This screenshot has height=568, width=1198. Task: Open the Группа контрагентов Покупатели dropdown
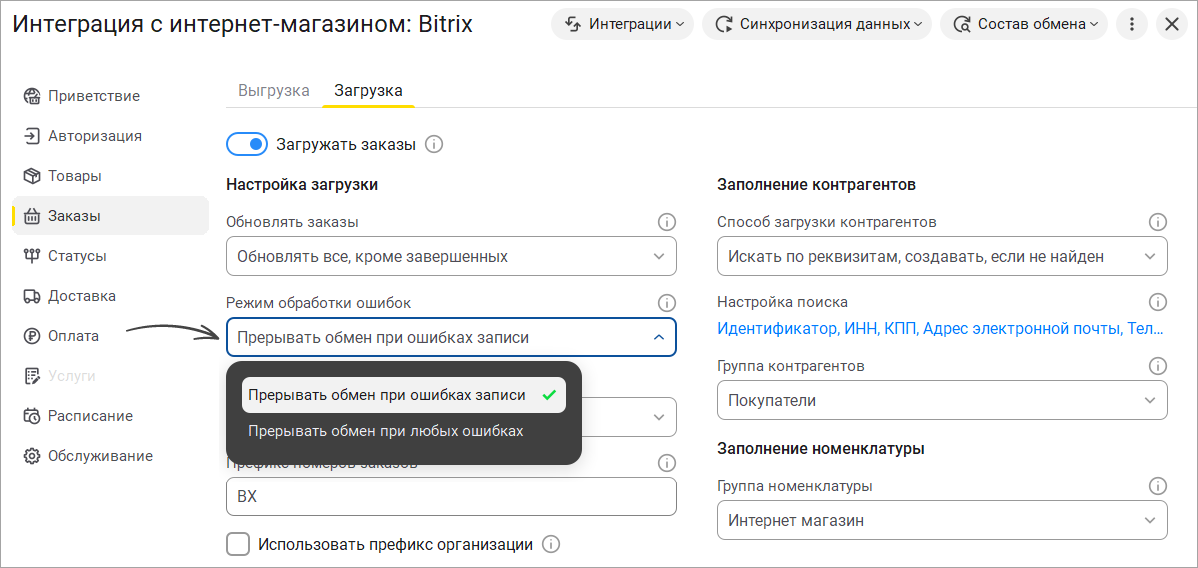click(942, 400)
